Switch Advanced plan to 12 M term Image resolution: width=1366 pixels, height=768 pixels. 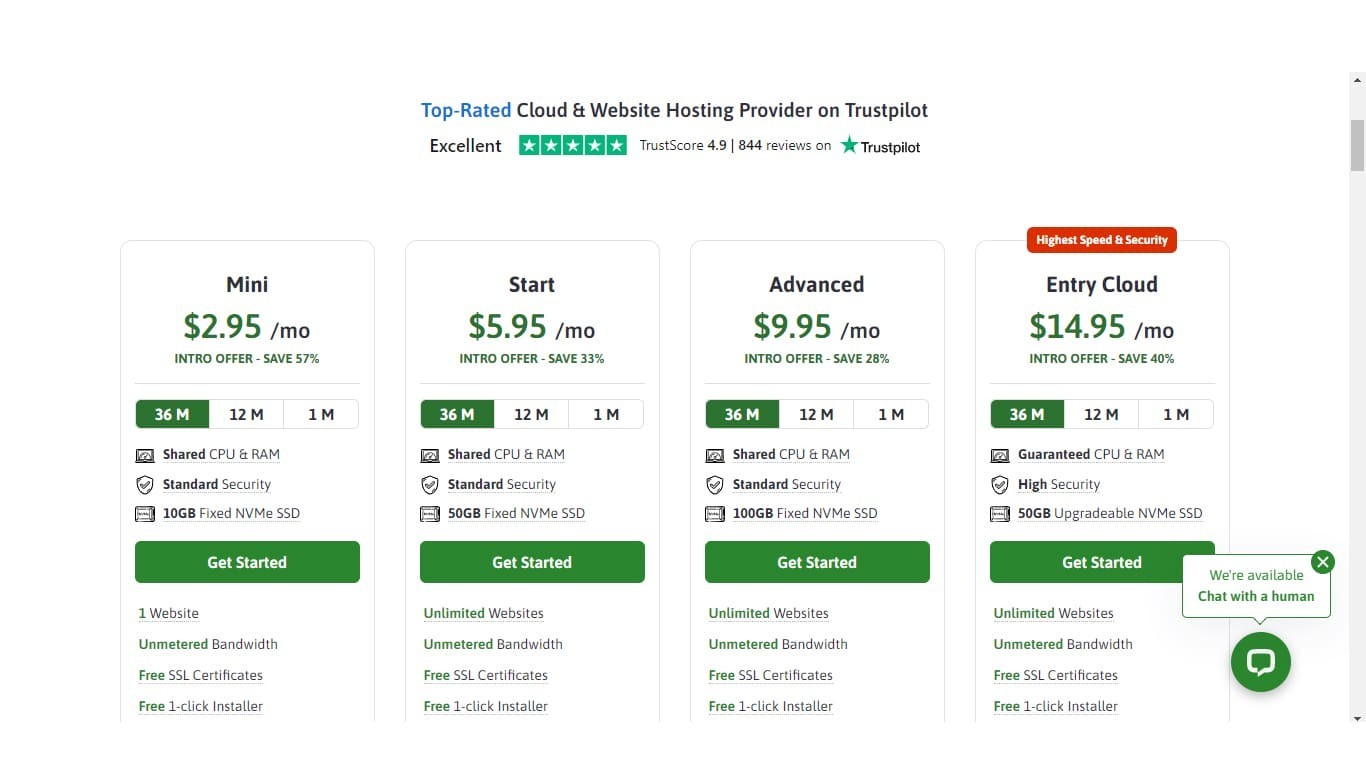(816, 414)
